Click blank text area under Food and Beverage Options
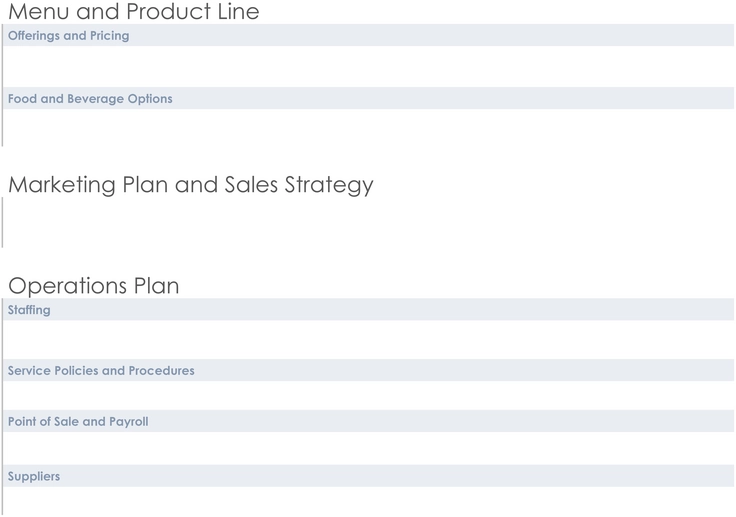Viewport: 736px width, 517px height. tap(368, 128)
